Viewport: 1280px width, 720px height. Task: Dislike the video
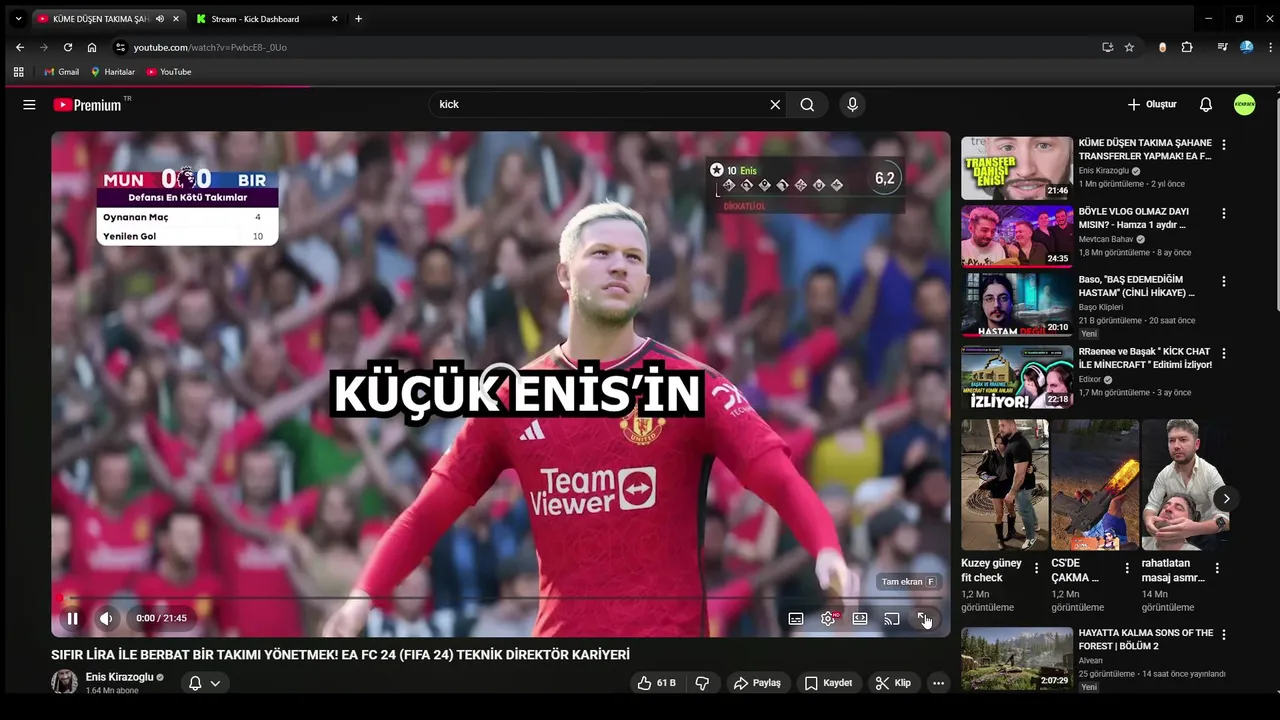click(x=702, y=683)
